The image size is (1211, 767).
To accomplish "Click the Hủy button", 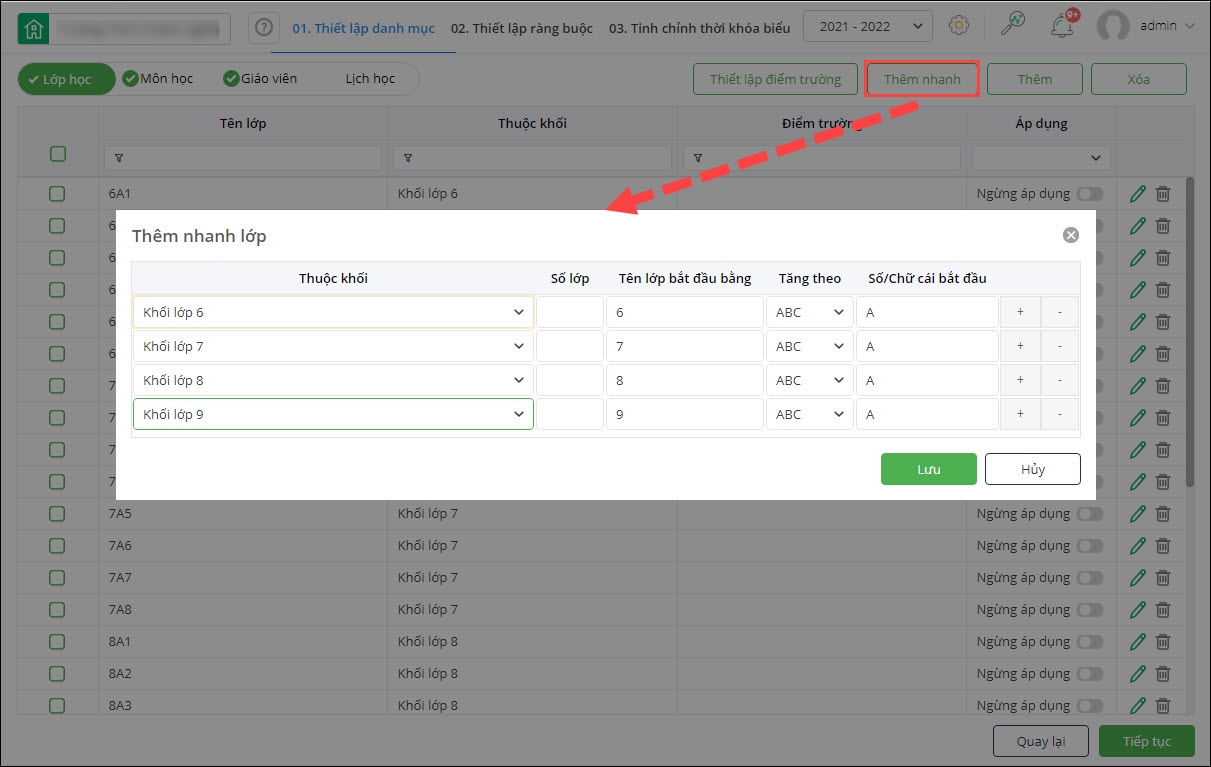I will 1032,469.
